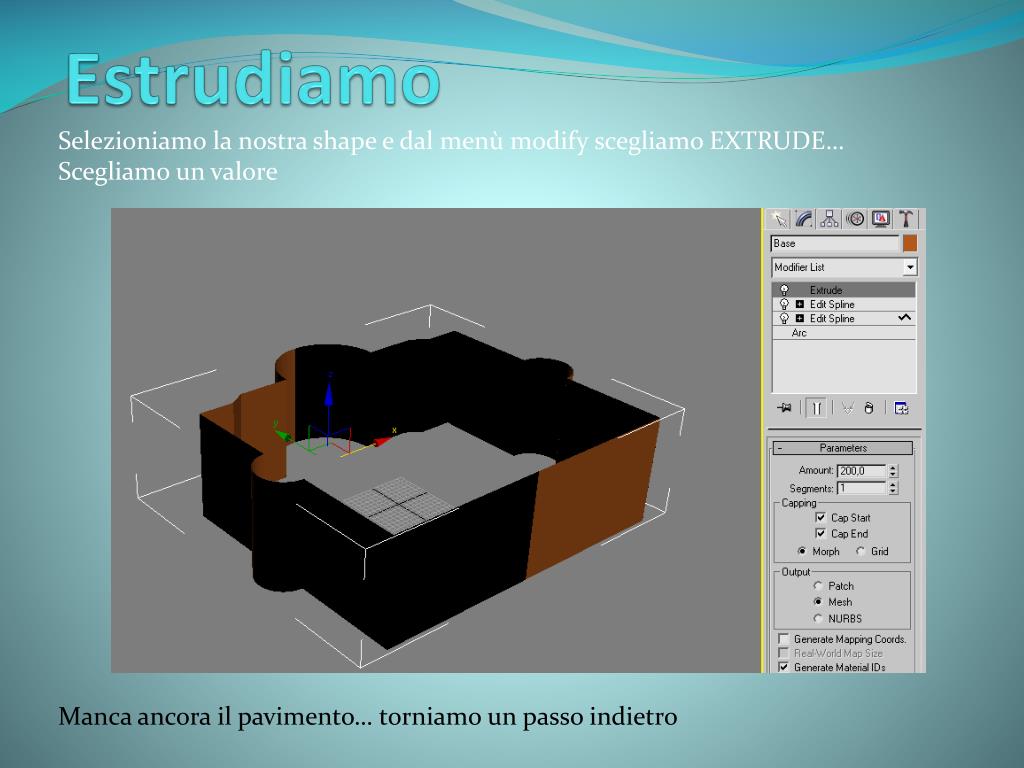Toggle Generate Material IDs checkbox
The height and width of the screenshot is (768, 1024).
(x=783, y=667)
